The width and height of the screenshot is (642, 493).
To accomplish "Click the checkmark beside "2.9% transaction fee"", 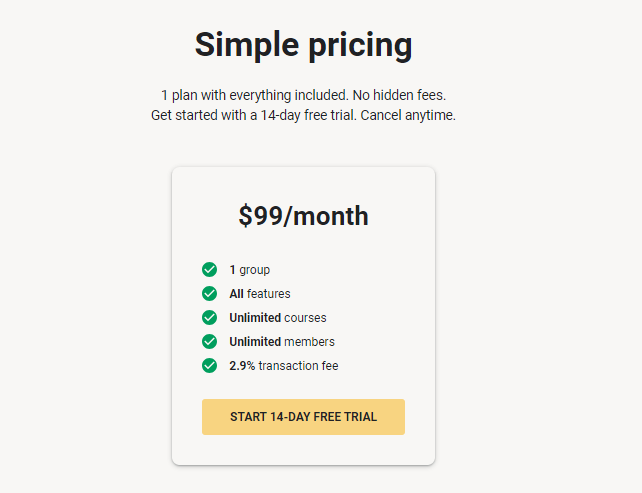I will point(209,366).
